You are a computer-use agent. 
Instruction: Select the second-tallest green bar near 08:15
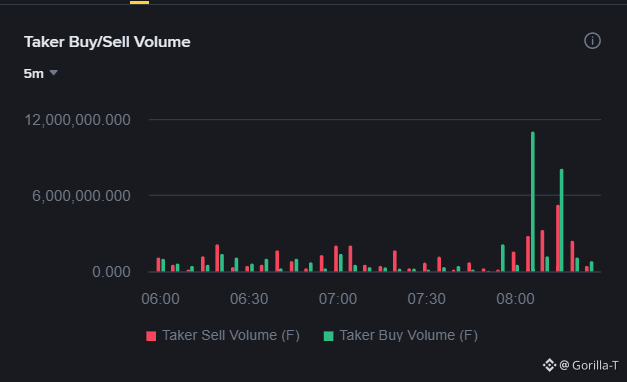tap(562, 220)
